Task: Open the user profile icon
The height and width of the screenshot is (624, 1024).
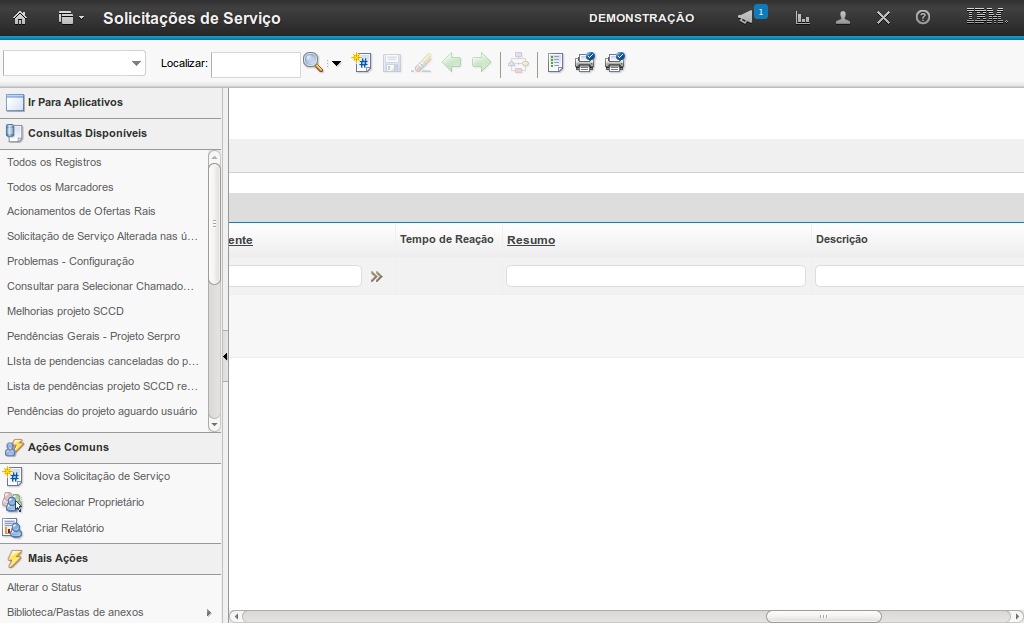Action: coord(843,18)
